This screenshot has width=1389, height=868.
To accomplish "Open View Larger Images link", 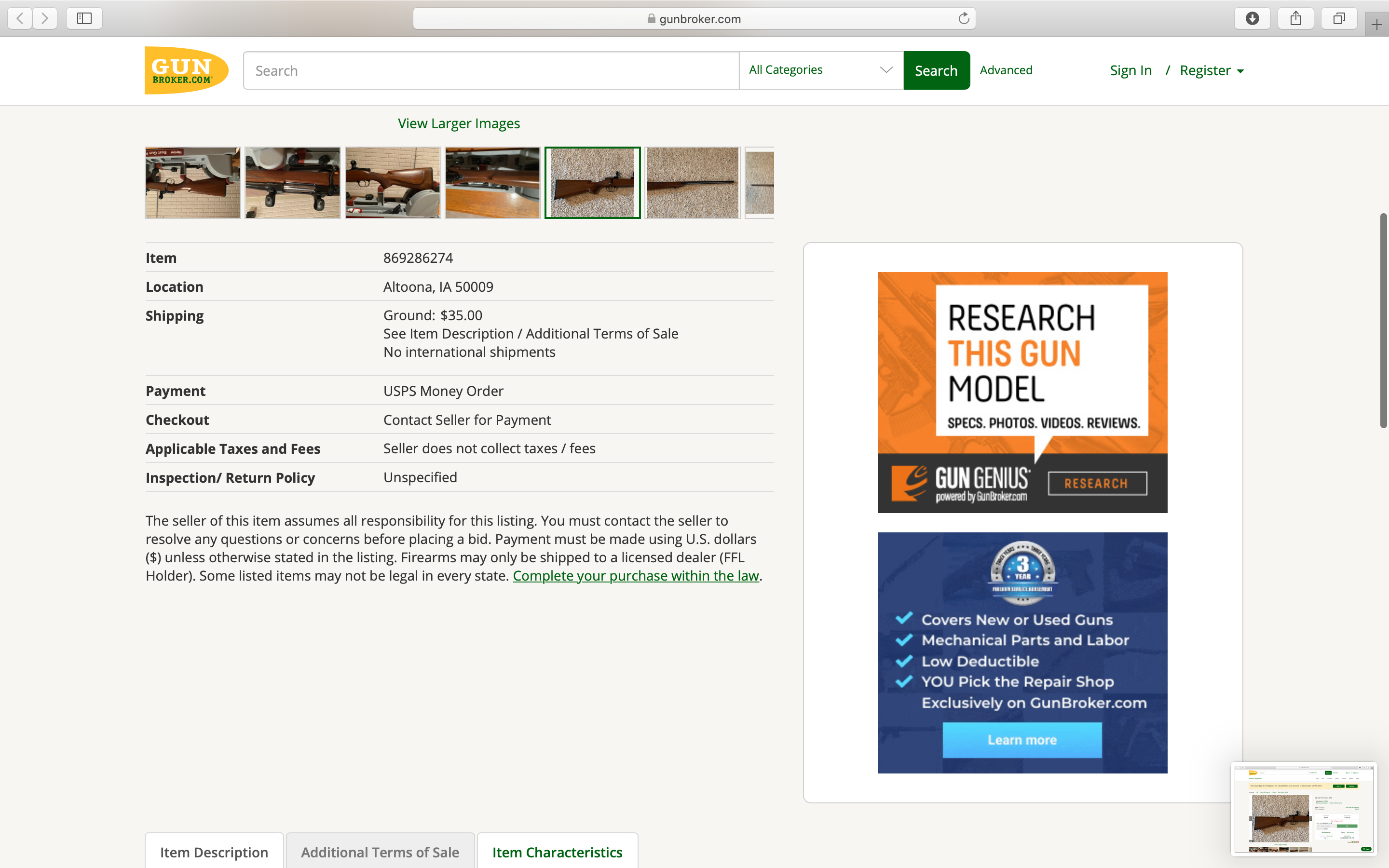I will coord(459,123).
